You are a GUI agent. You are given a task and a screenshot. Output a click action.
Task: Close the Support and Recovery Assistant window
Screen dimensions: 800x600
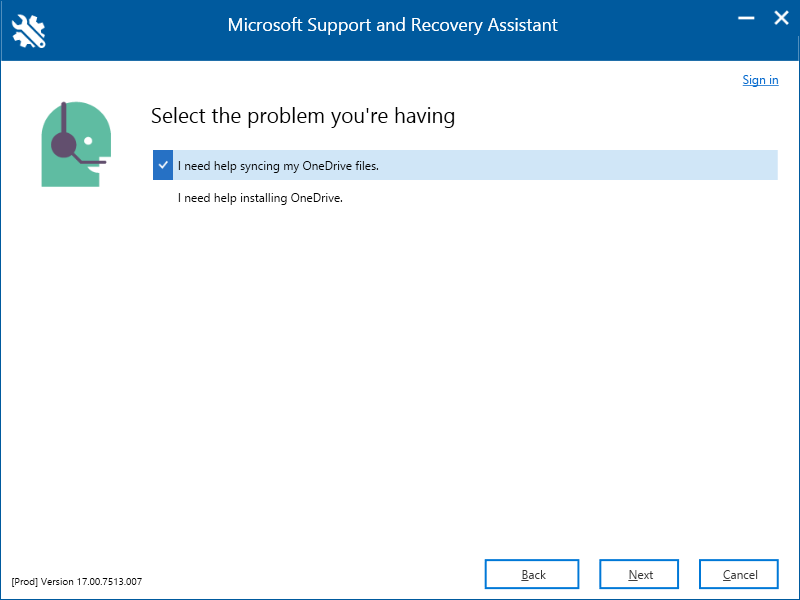[x=781, y=18]
